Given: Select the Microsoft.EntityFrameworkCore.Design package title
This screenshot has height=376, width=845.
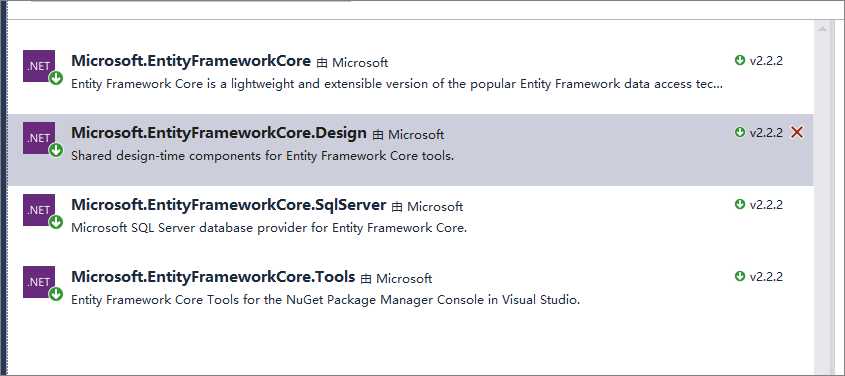Looking at the screenshot, I should (x=219, y=133).
